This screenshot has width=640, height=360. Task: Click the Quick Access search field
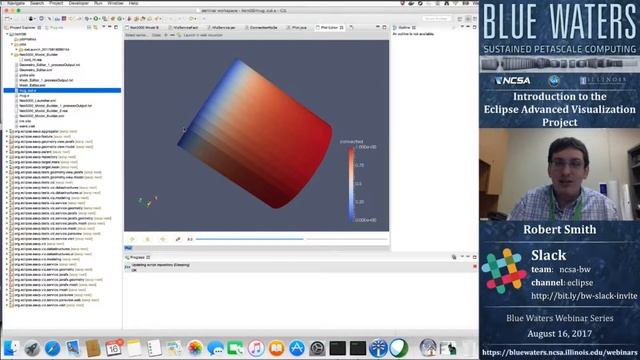[437, 19]
